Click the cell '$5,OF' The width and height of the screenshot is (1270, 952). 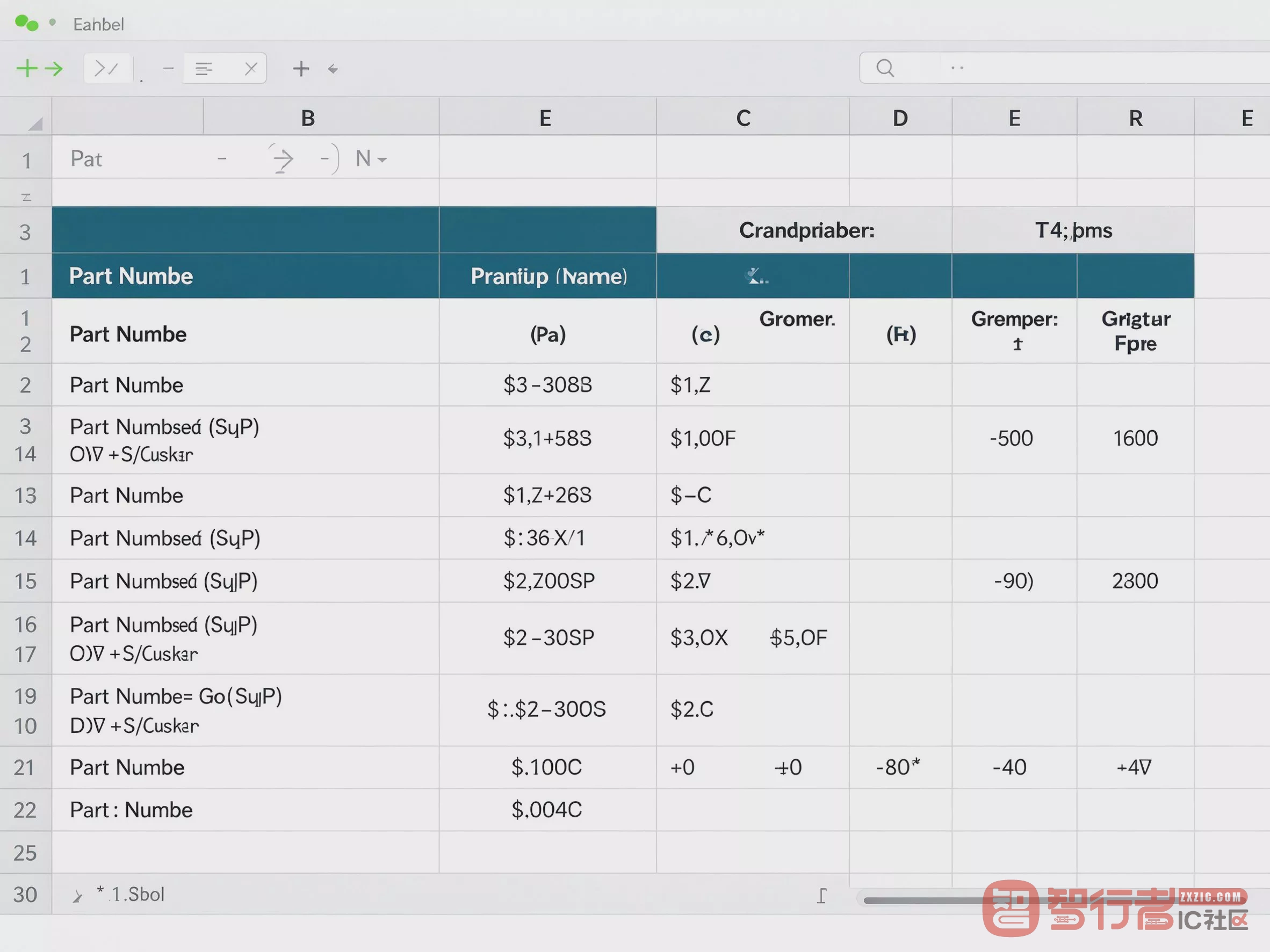pos(799,637)
